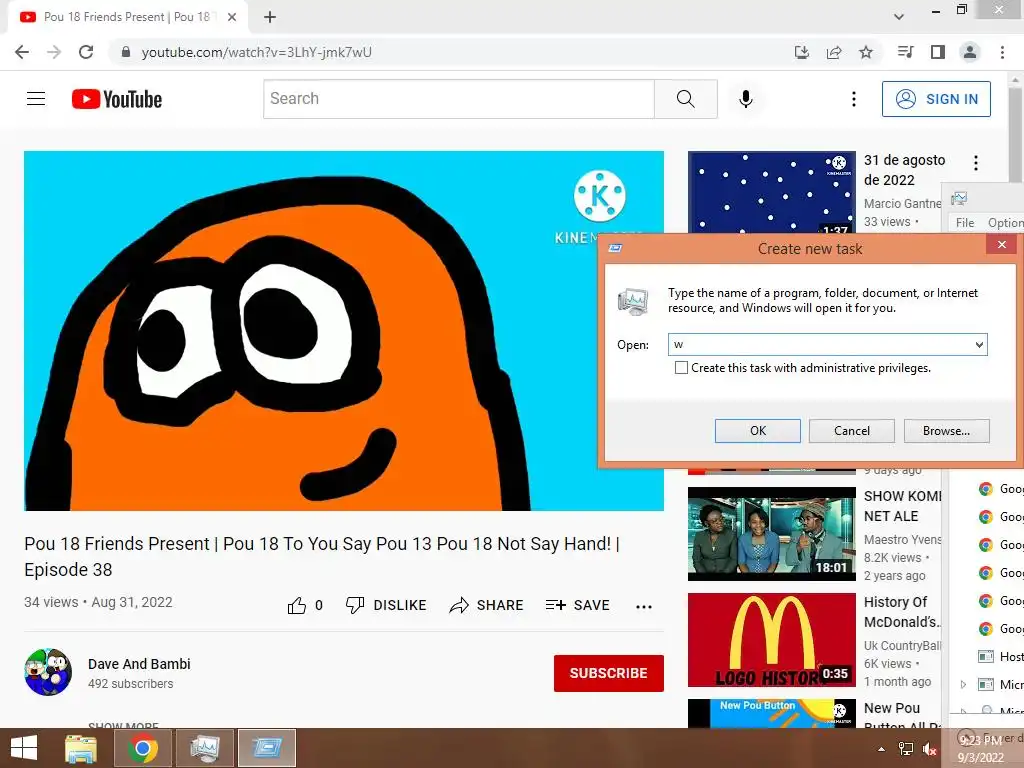Click the YouTube search magnifier button
Viewport: 1024px width, 768px height.
[x=686, y=99]
